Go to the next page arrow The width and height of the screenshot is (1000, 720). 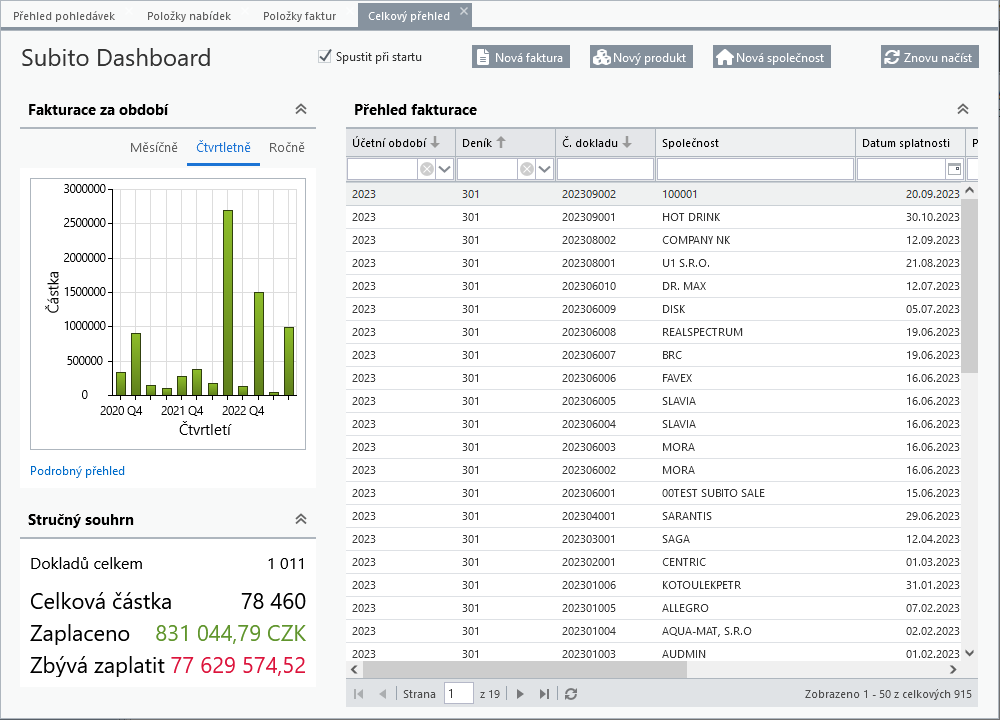pos(520,694)
